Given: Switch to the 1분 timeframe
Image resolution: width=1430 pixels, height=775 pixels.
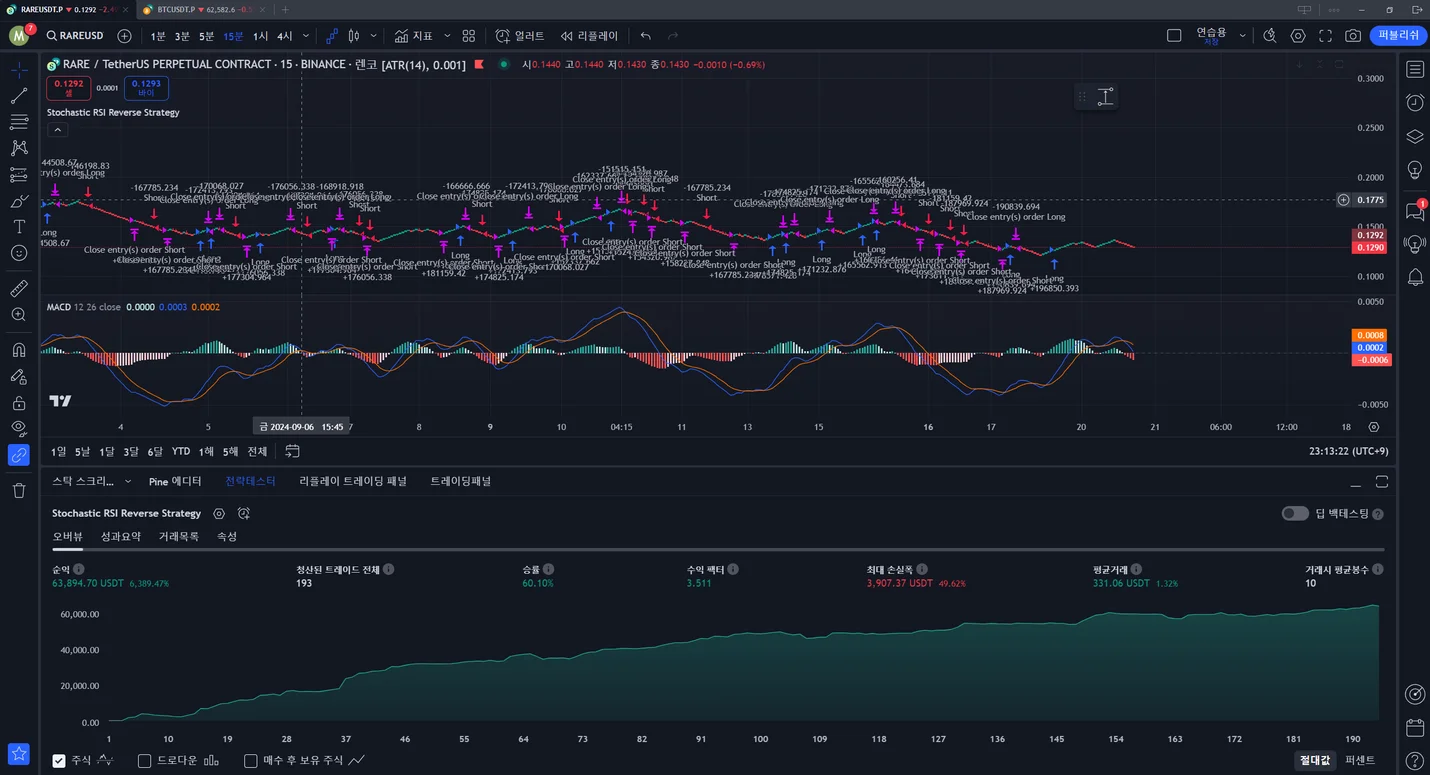Looking at the screenshot, I should [x=158, y=36].
